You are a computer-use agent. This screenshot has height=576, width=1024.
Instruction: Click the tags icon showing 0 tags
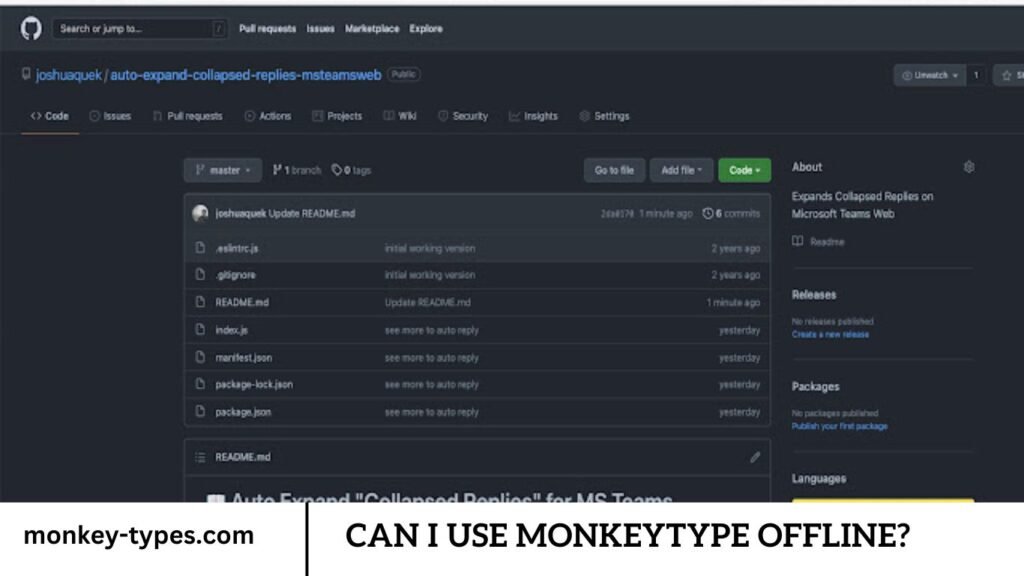coord(337,170)
